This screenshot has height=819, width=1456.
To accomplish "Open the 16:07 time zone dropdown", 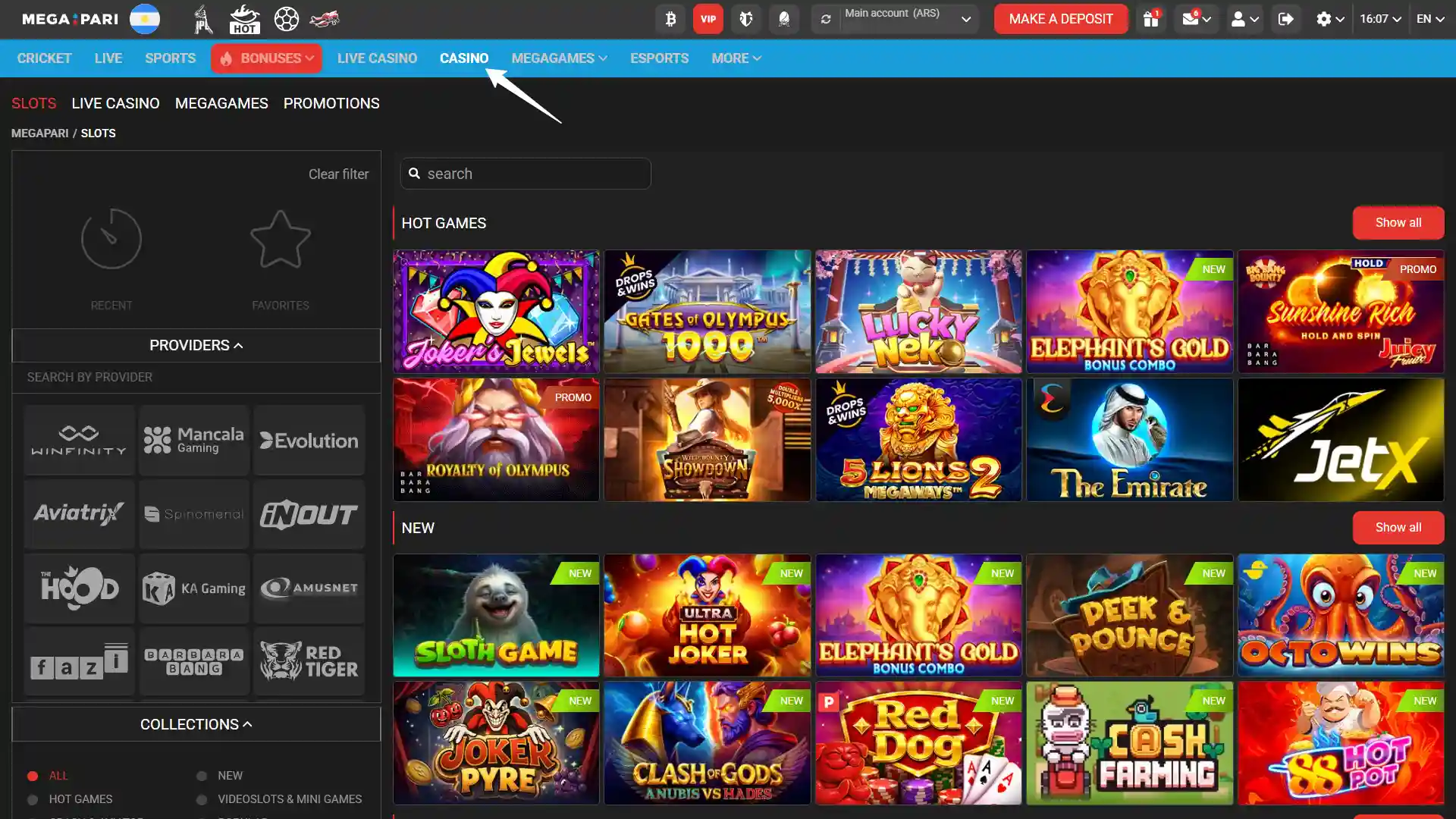I will pyautogui.click(x=1380, y=19).
